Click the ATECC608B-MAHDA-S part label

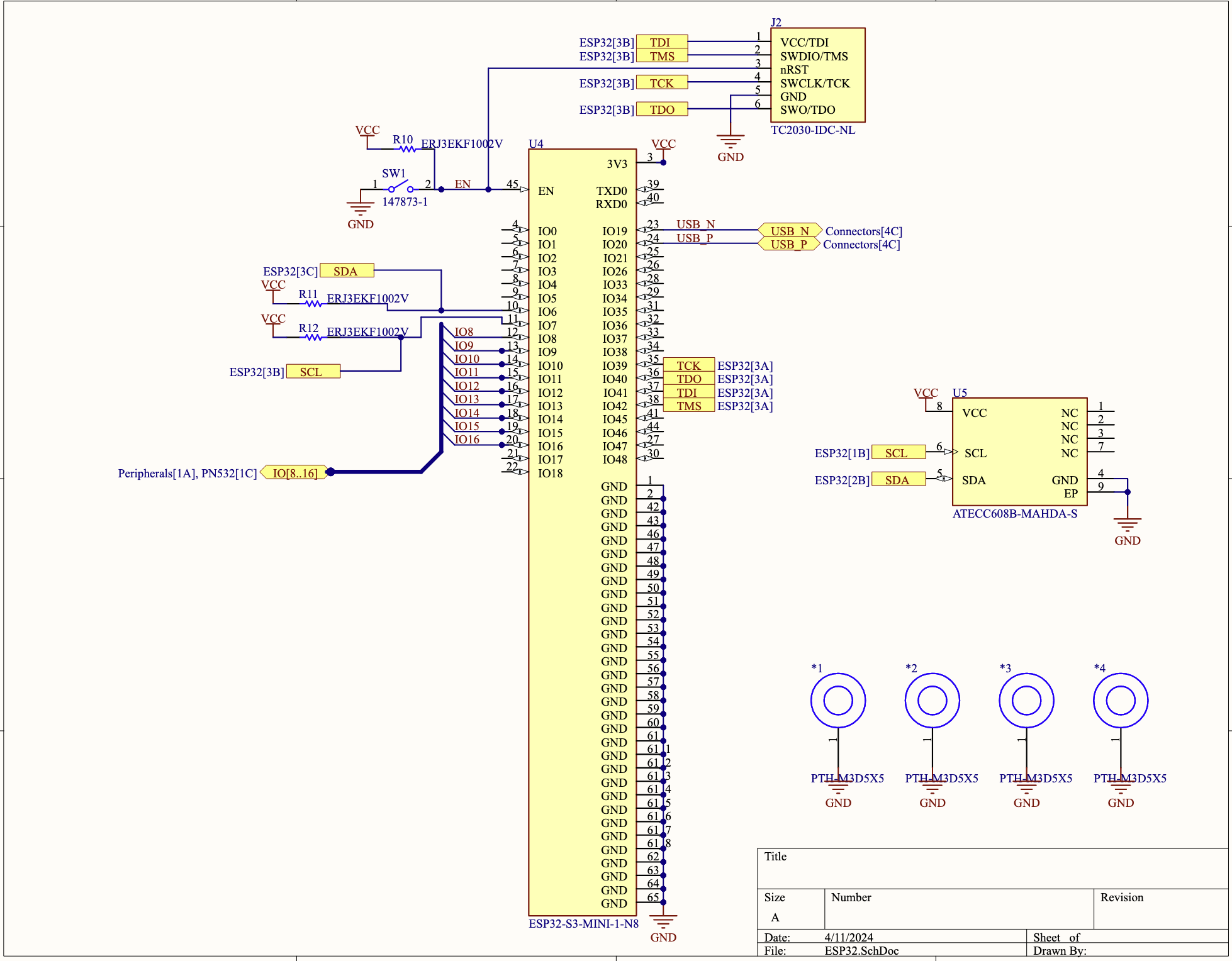[1014, 514]
